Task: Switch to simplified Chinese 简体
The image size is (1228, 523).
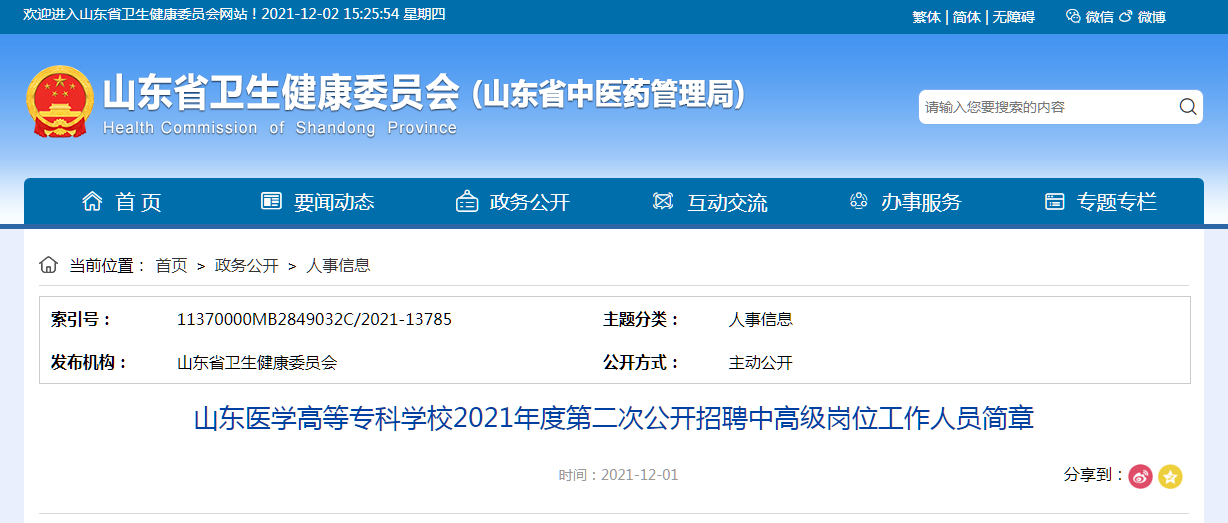Action: [x=967, y=17]
